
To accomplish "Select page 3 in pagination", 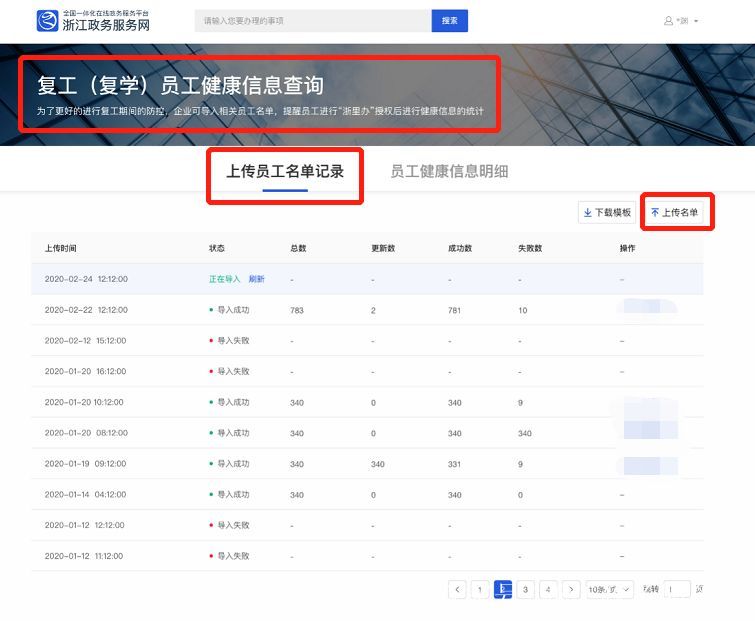I will 525,589.
